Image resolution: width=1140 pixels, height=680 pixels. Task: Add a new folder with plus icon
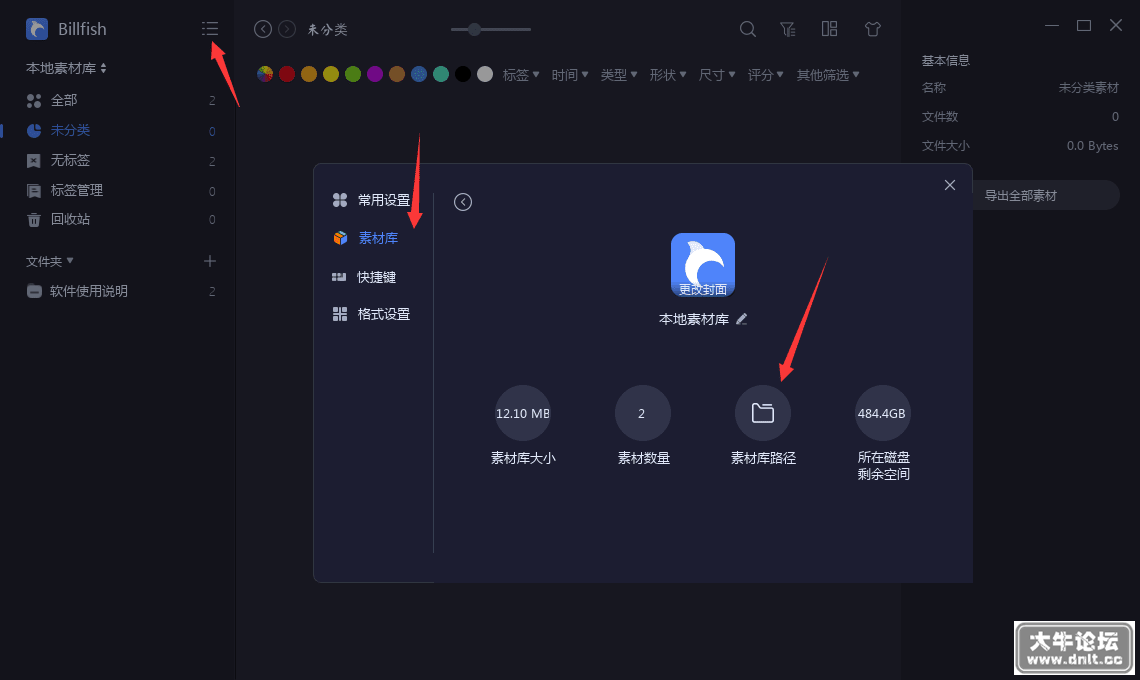[209, 261]
